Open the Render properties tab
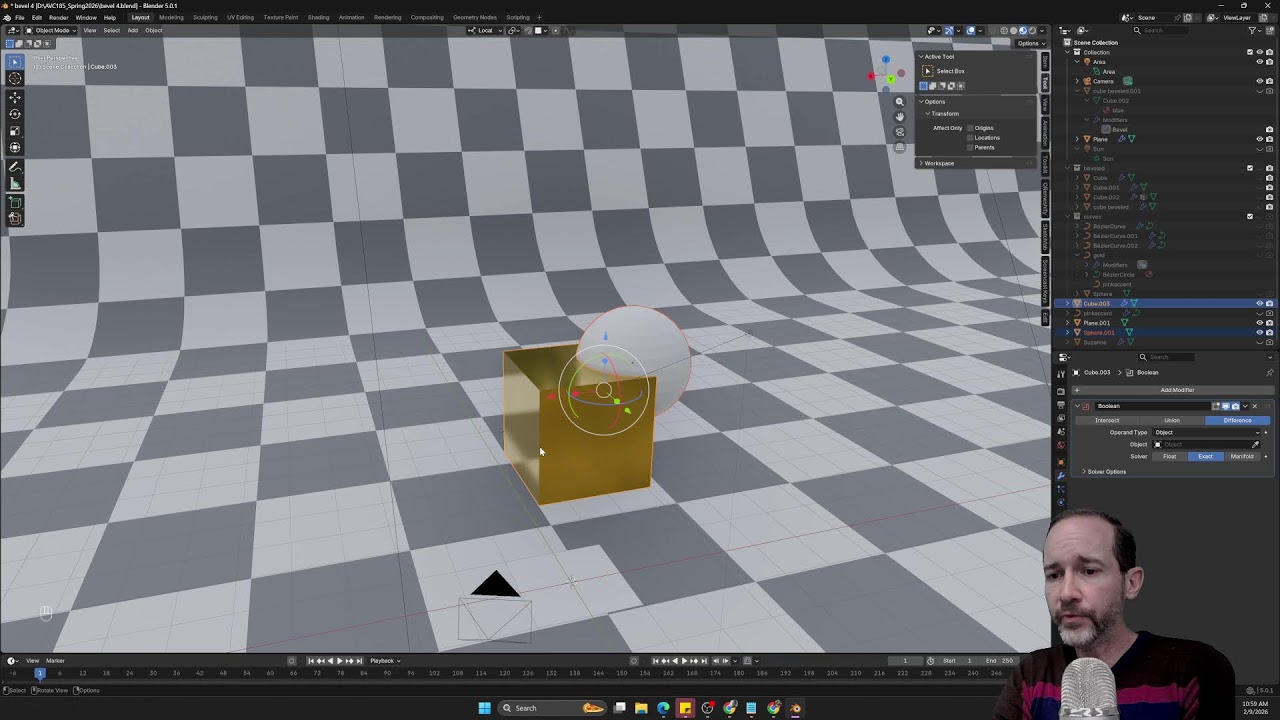 (x=1061, y=391)
